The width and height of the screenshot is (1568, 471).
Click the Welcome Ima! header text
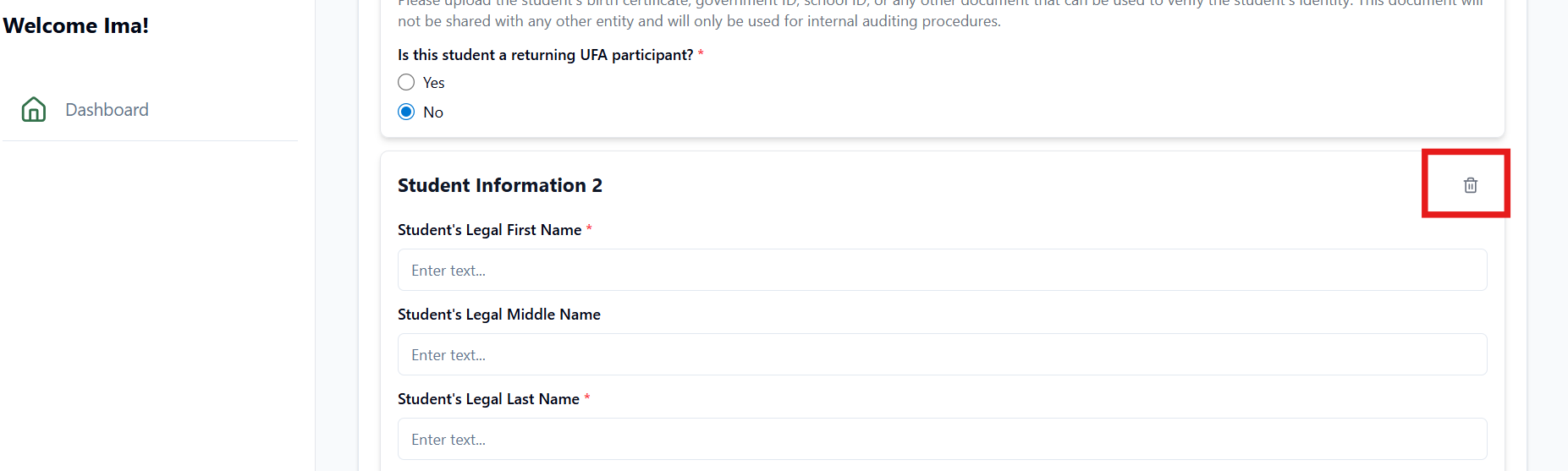[x=76, y=25]
